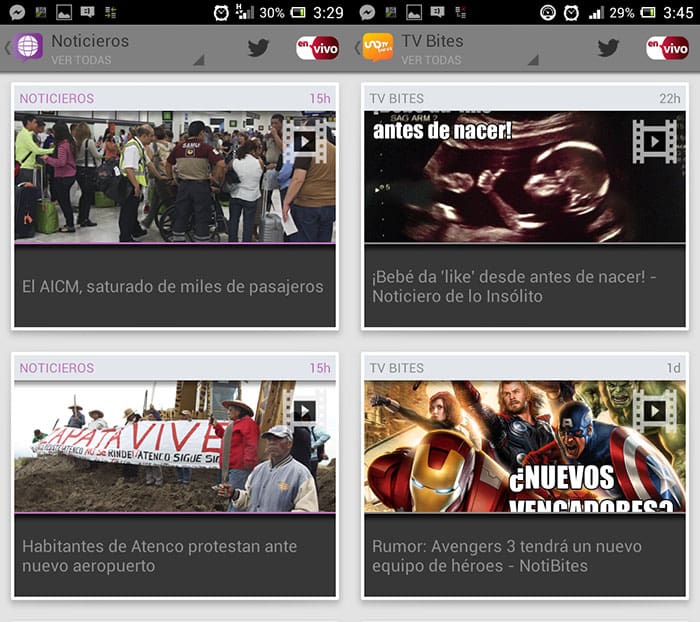Open headline 'Habitantes de Atenco protestan ante nuevo aeropuerto'

pyautogui.click(x=159, y=556)
